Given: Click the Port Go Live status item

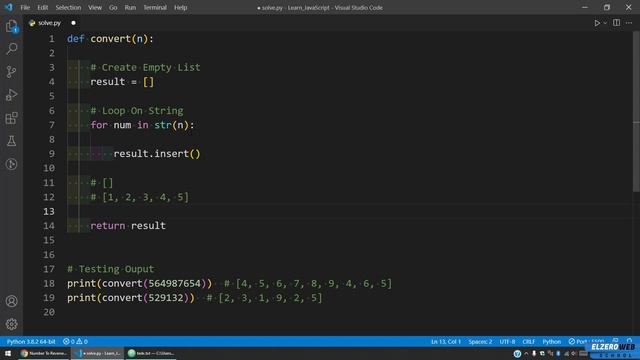Looking at the screenshot, I should (x=586, y=342).
